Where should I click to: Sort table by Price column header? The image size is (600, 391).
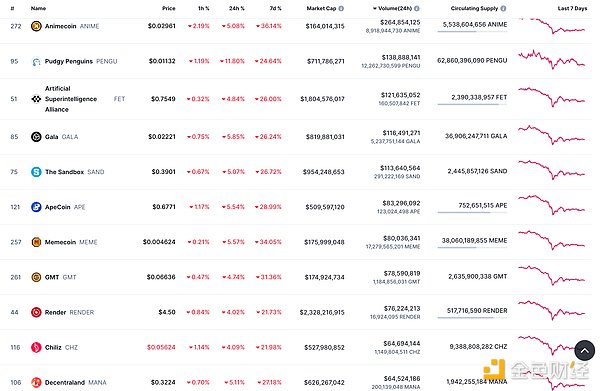coord(168,8)
